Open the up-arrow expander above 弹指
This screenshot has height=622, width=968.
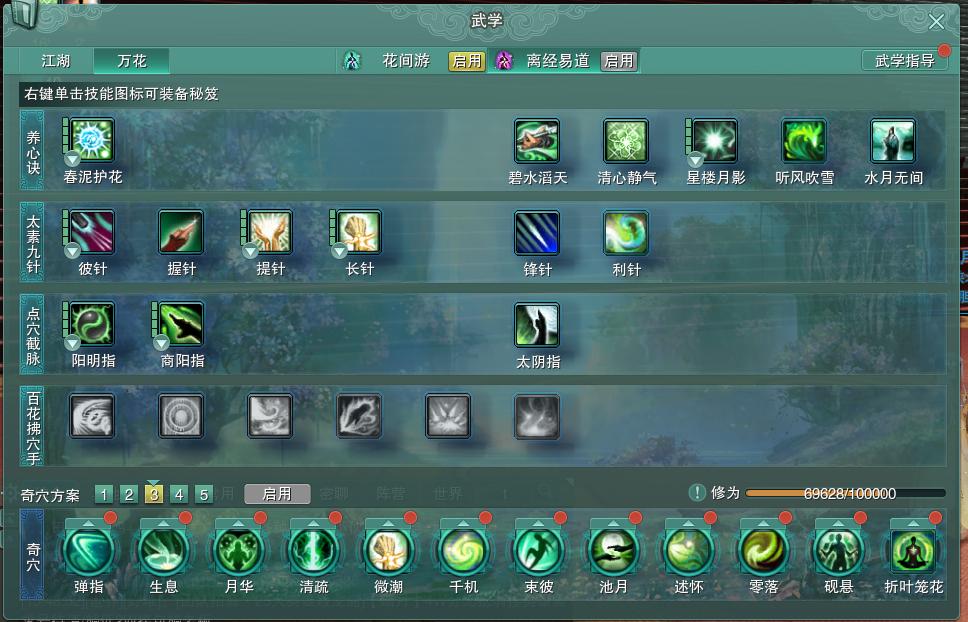[x=89, y=523]
